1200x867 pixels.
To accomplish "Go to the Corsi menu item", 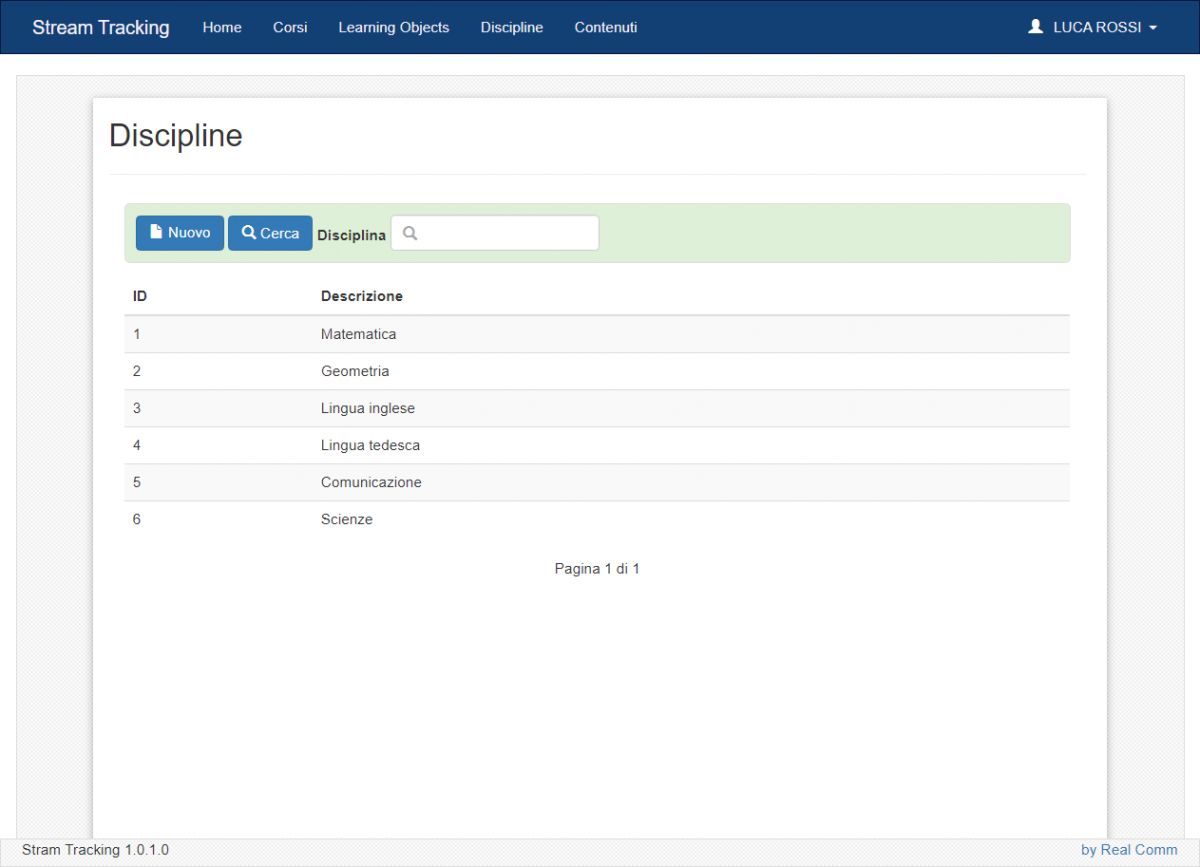I will click(290, 27).
